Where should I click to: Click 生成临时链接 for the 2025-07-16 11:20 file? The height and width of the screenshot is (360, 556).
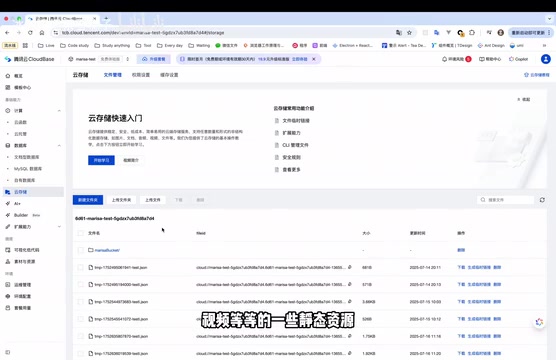click(479, 353)
